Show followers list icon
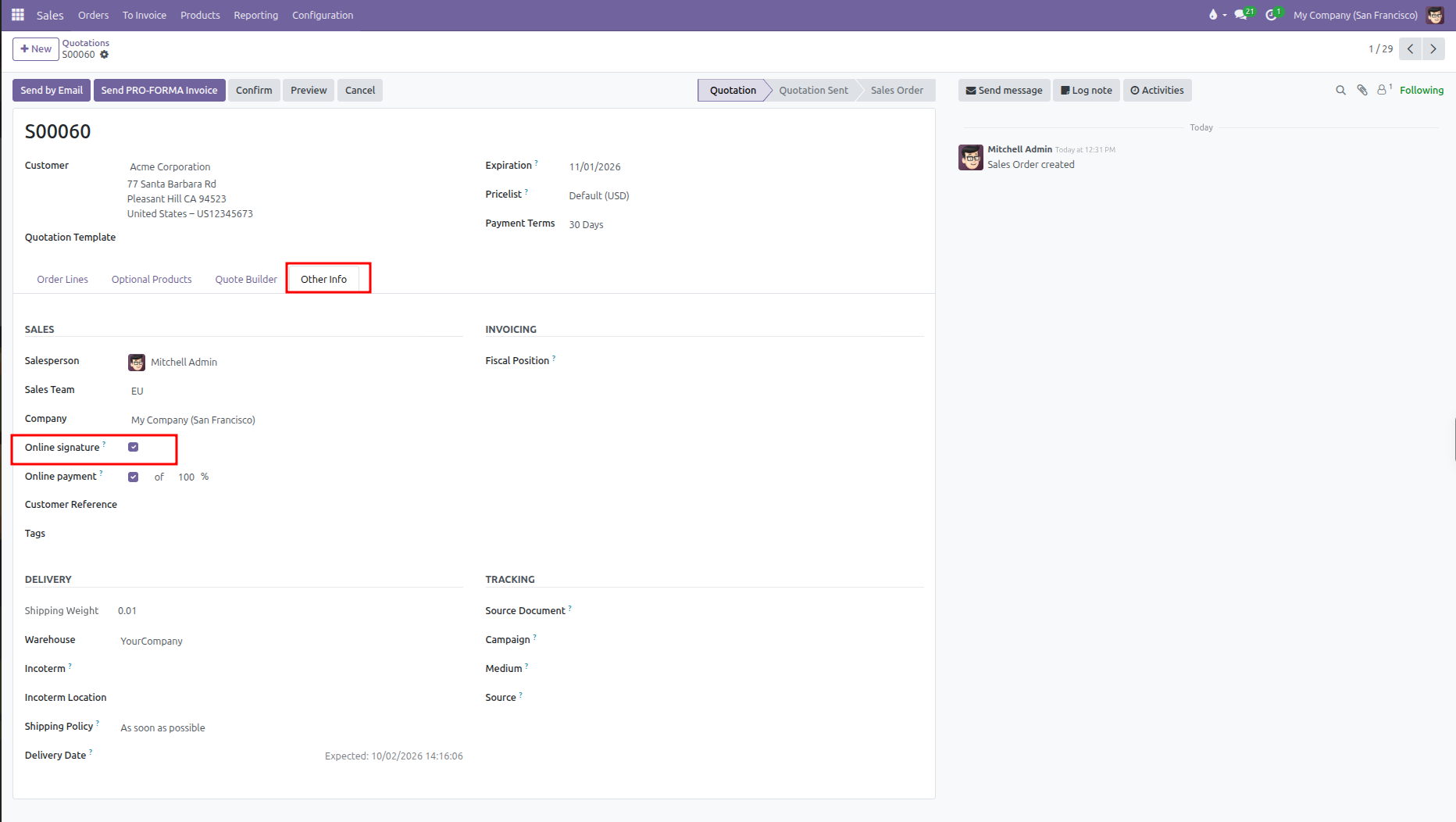 (1383, 90)
